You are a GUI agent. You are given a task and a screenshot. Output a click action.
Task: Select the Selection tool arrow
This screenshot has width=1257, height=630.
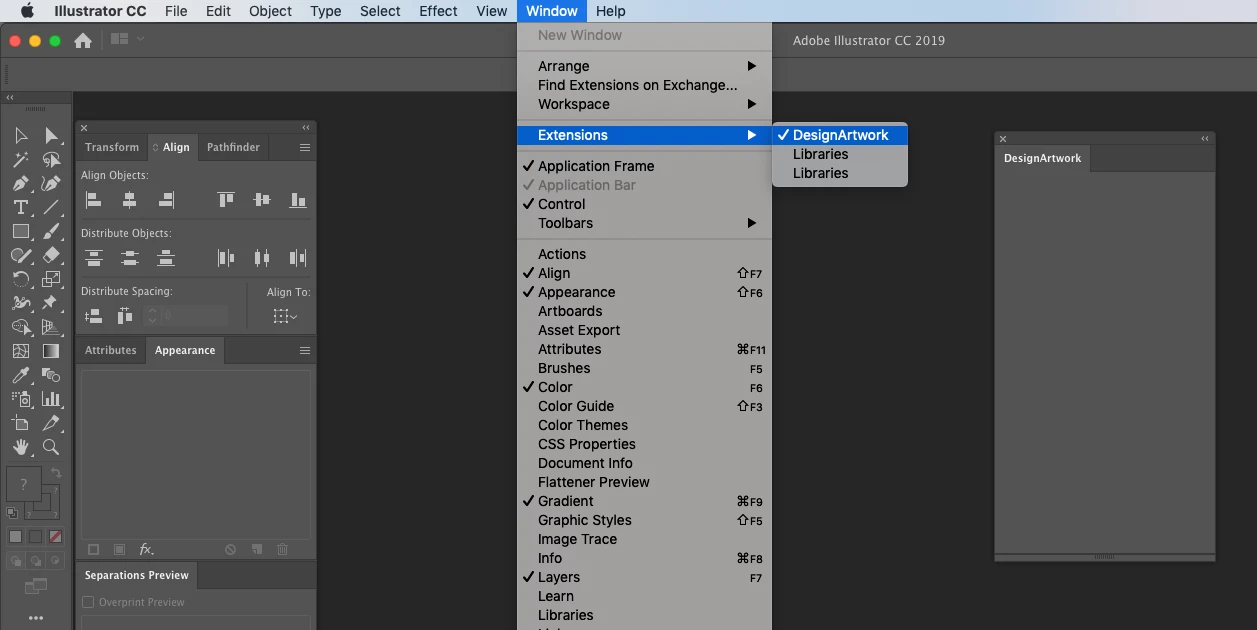tap(21, 136)
